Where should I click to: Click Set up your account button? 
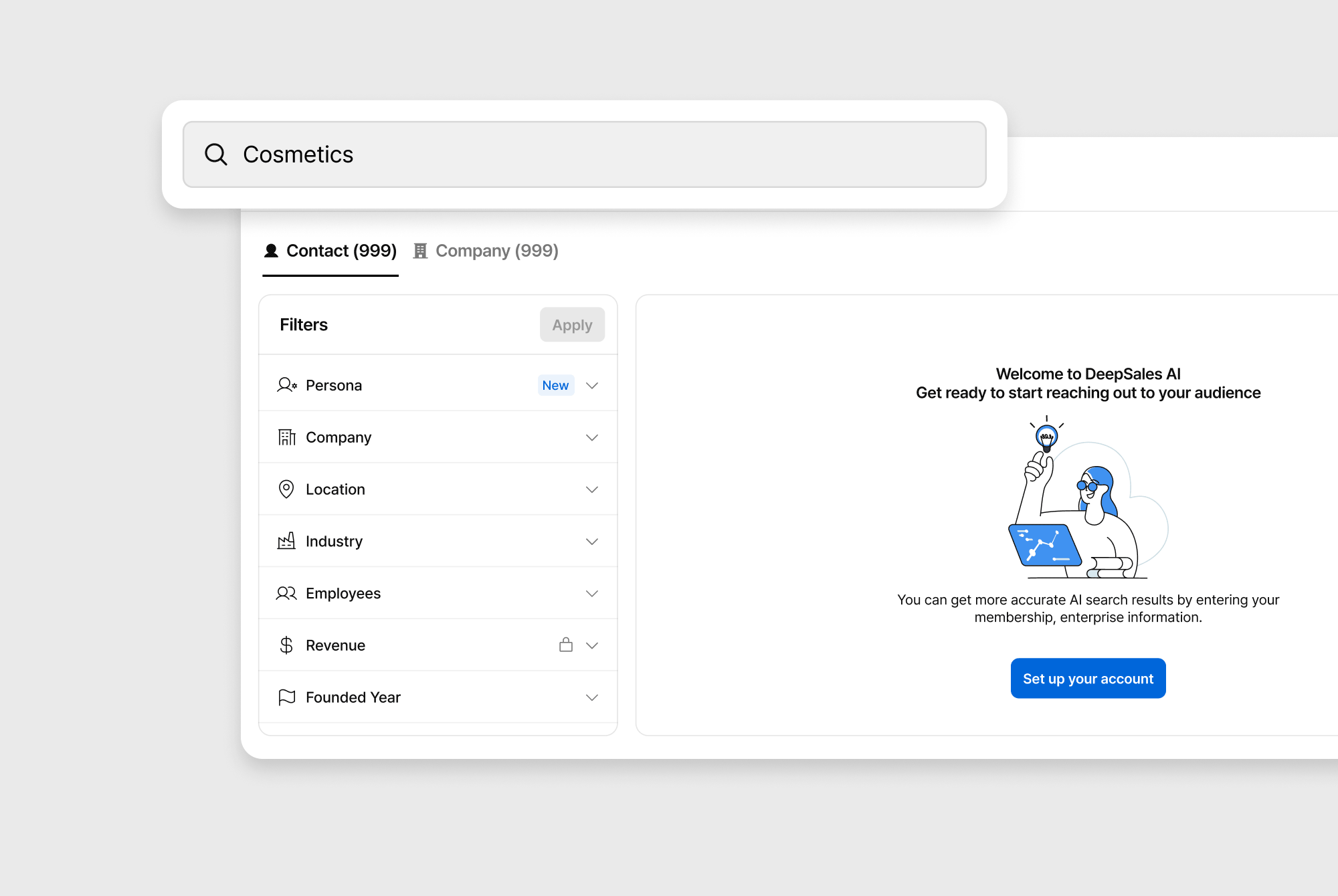pos(1088,678)
